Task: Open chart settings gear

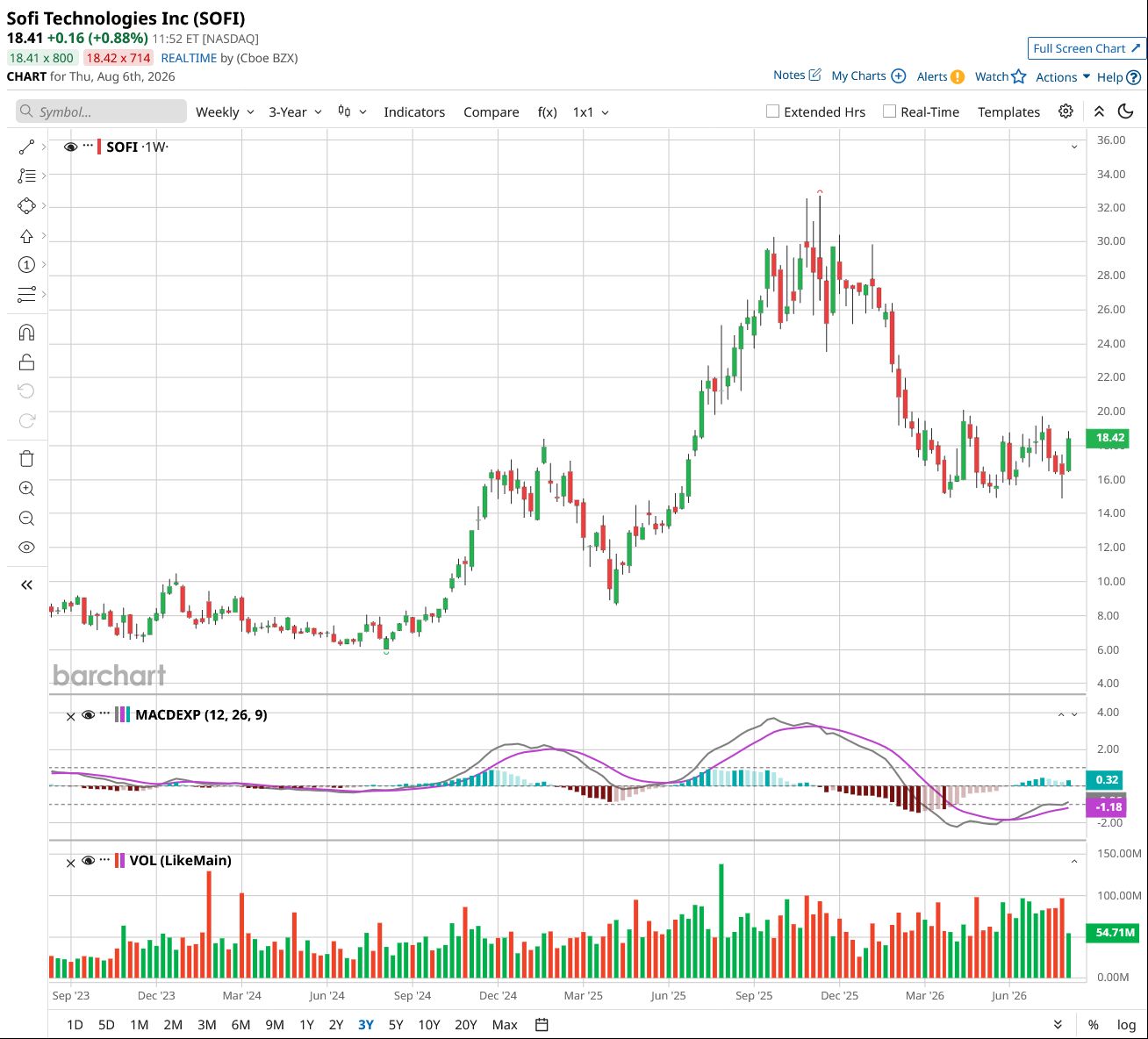Action: (1065, 111)
